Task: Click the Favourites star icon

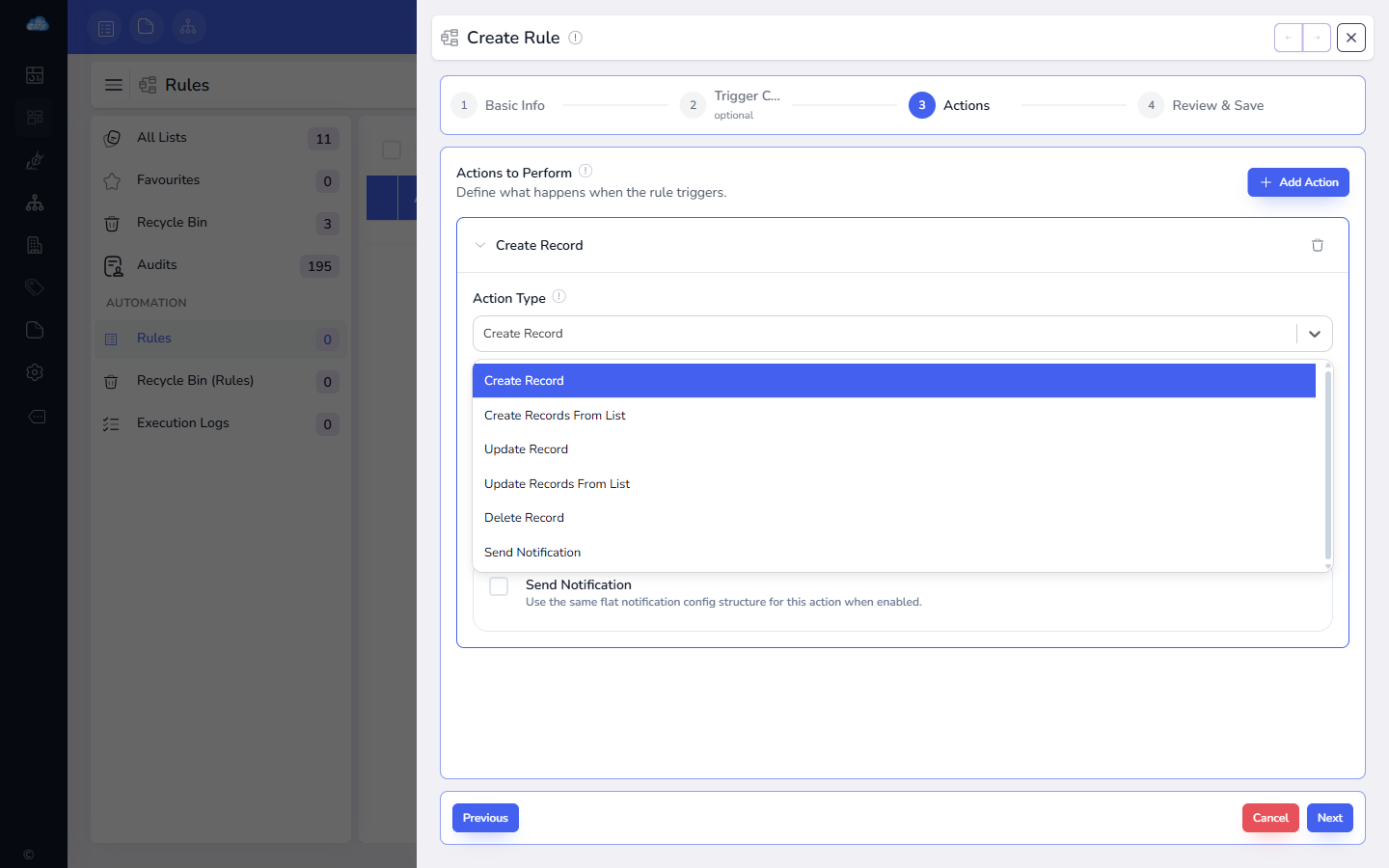Action: click(x=112, y=180)
